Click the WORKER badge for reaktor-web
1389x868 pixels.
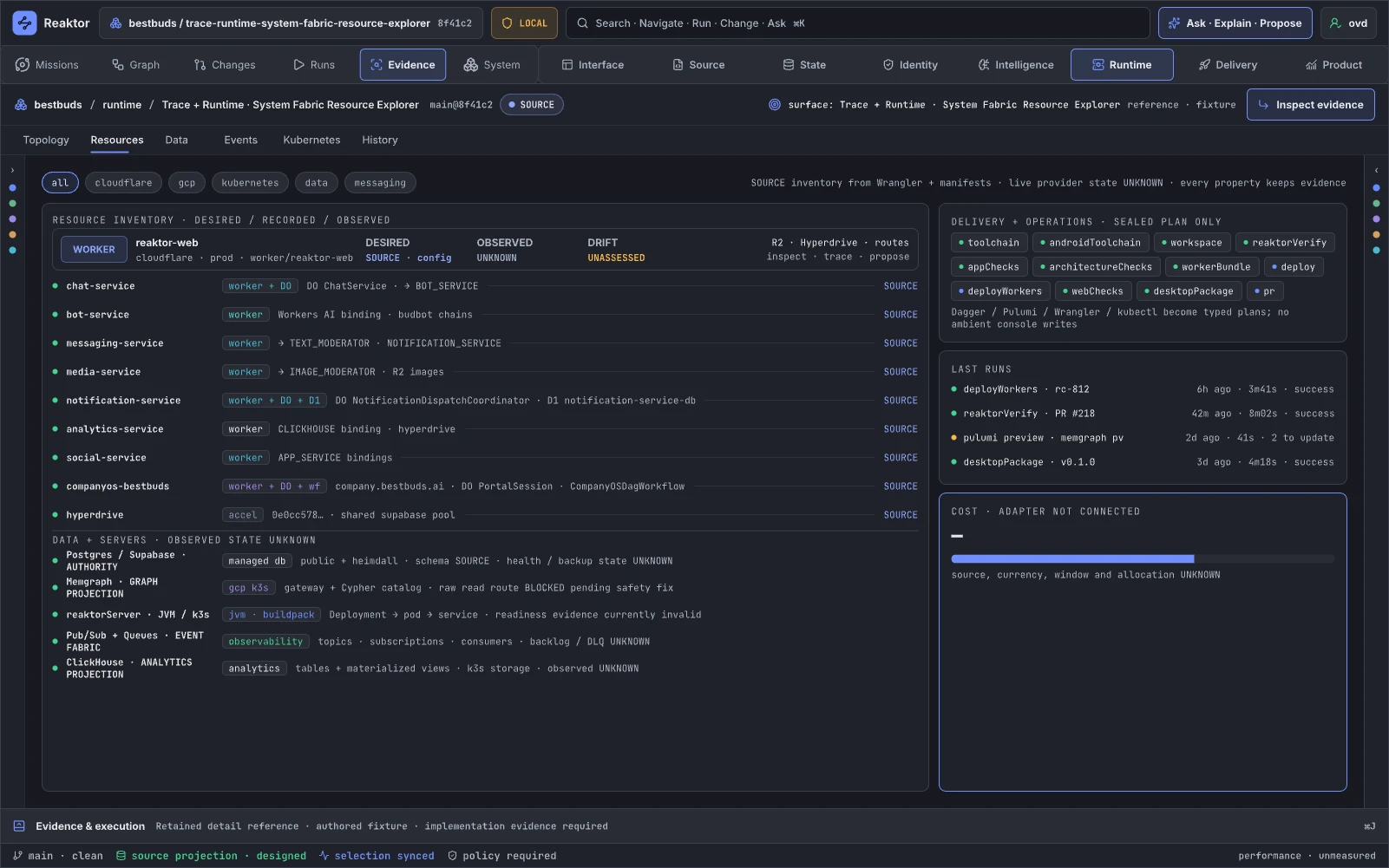coord(94,250)
